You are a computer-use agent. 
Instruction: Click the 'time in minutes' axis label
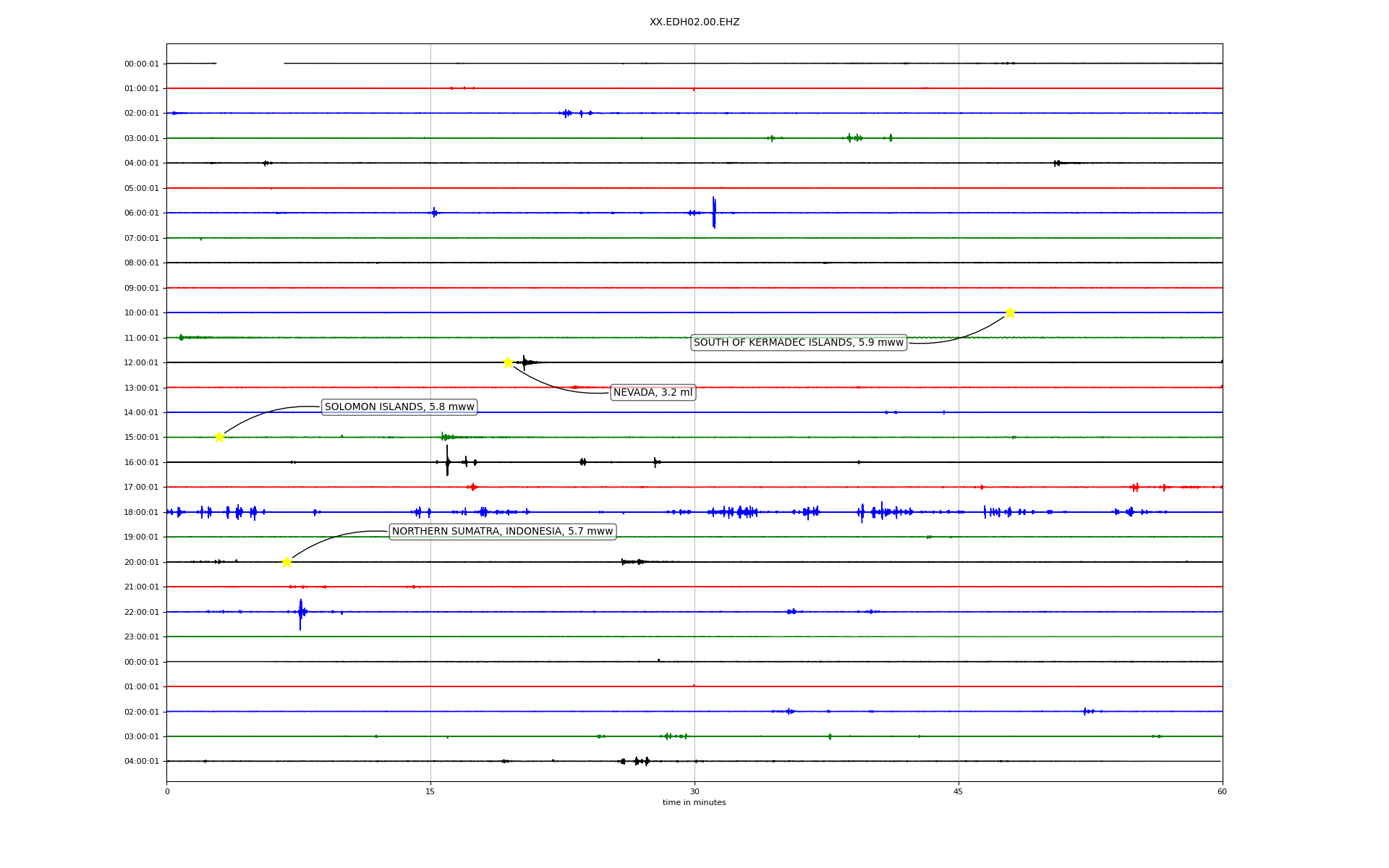694,803
